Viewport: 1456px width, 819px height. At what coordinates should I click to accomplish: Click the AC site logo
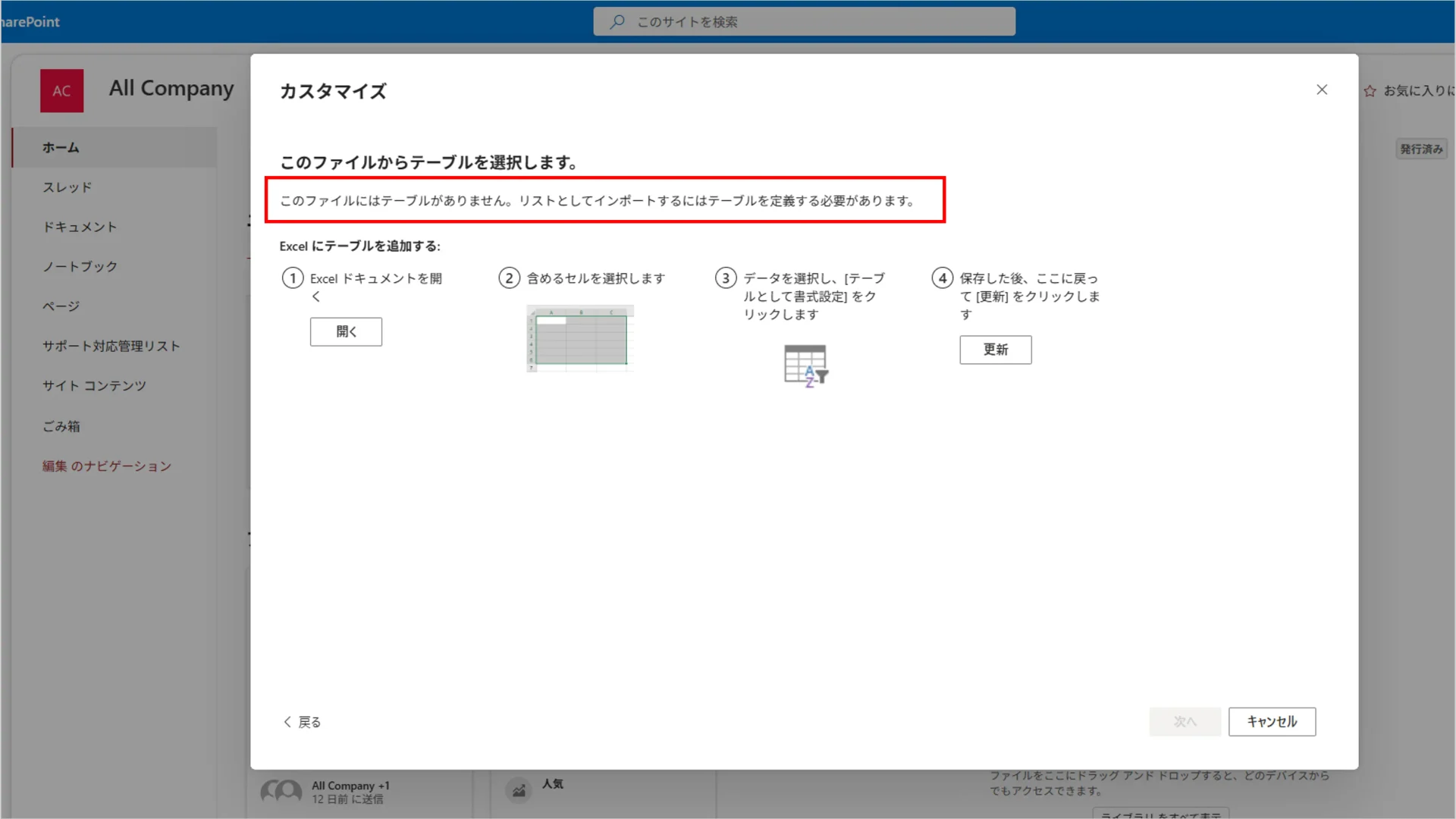click(61, 90)
